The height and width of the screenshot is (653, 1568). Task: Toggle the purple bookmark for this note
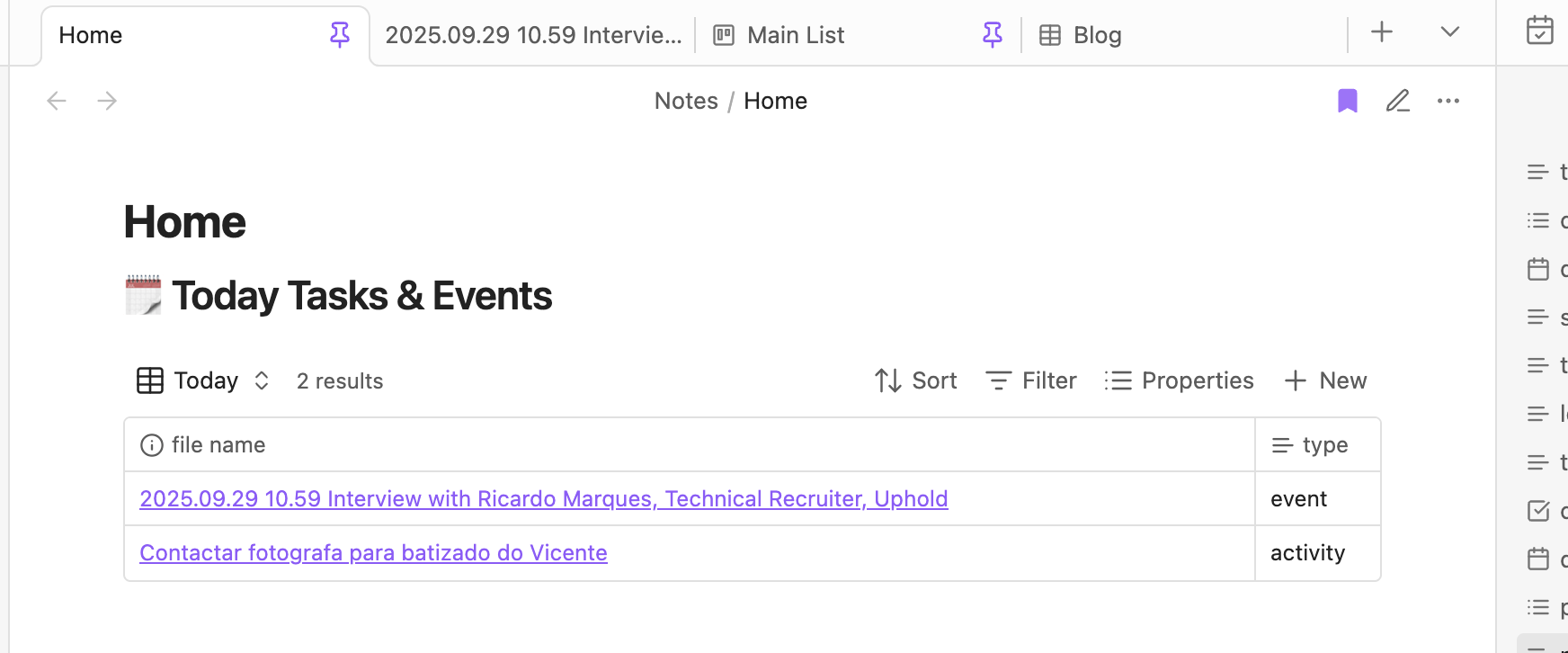1347,101
